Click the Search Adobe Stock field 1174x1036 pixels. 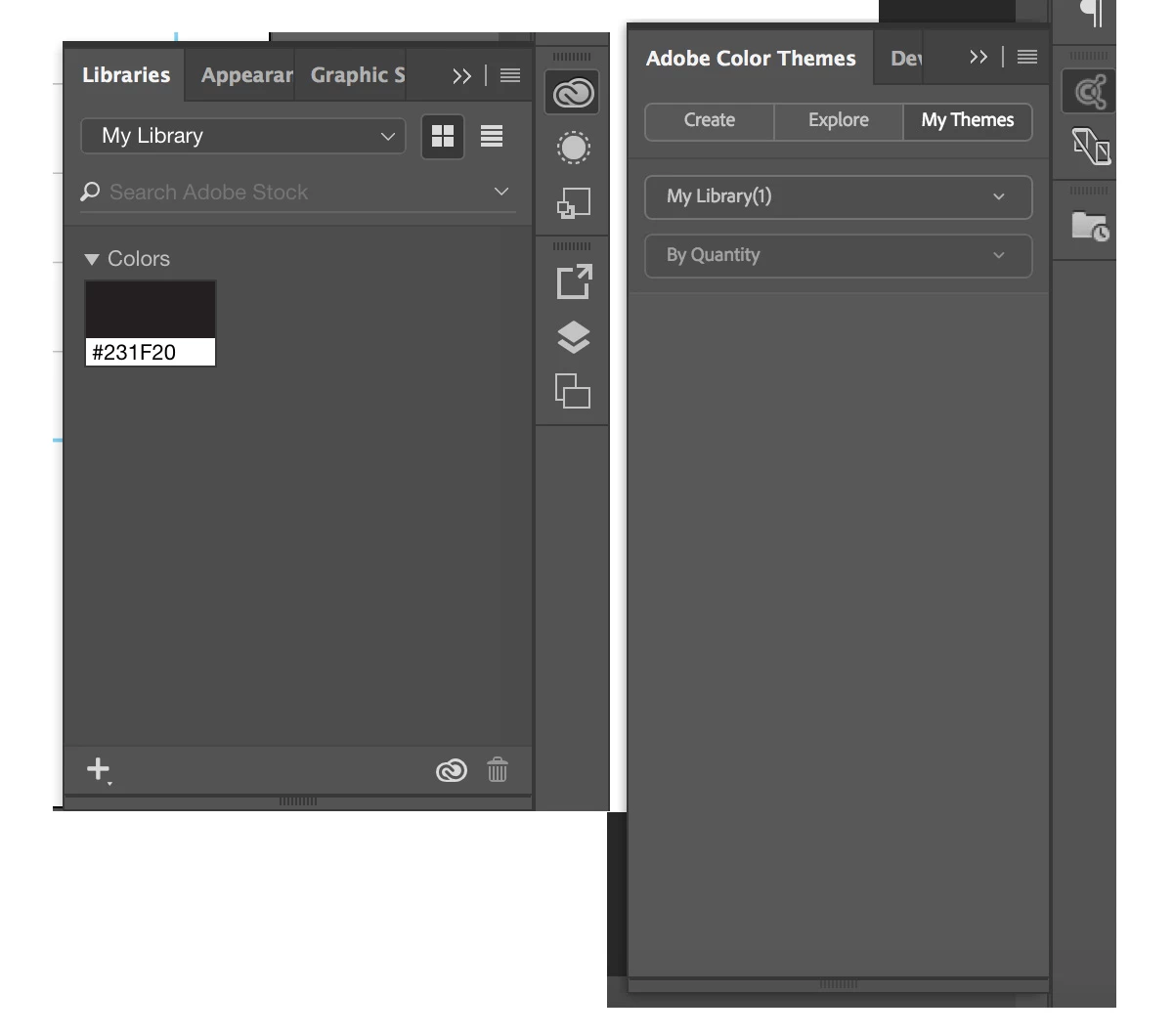[297, 193]
